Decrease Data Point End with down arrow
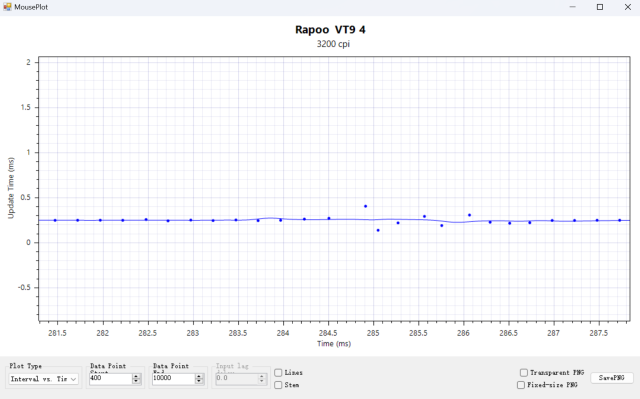 pos(199,381)
